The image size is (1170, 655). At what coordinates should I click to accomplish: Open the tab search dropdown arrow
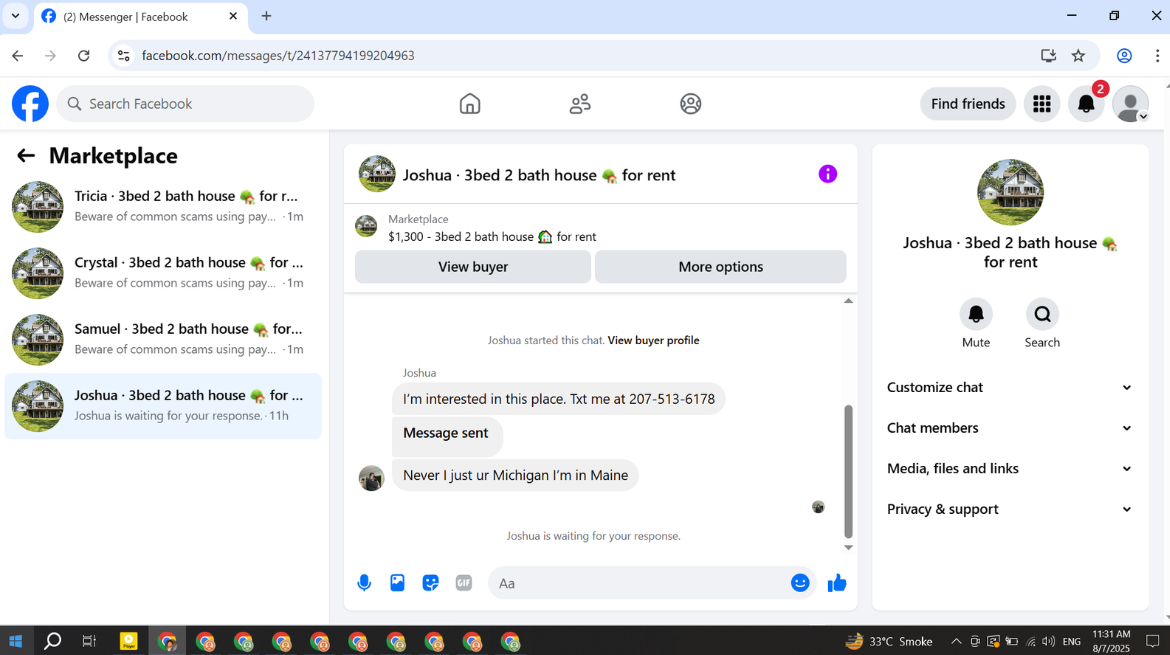[x=15, y=16]
